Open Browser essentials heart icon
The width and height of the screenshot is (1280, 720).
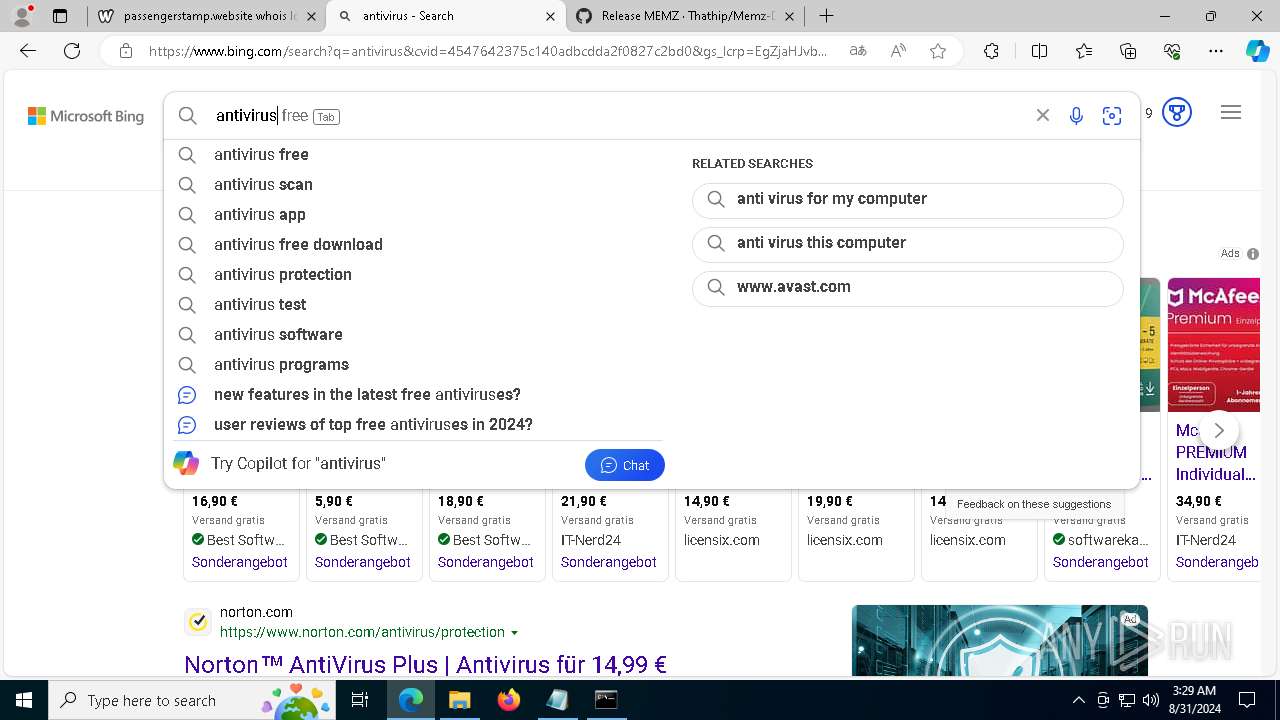1172,51
